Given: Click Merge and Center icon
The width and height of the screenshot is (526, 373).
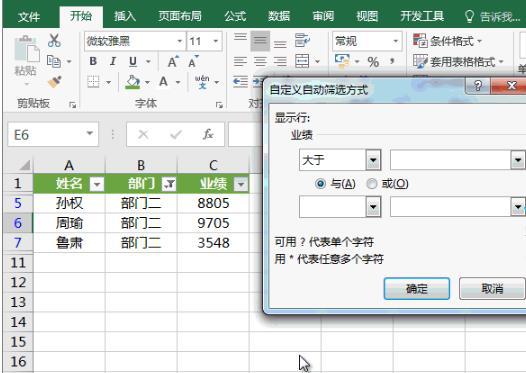Looking at the screenshot, I should [x=302, y=61].
